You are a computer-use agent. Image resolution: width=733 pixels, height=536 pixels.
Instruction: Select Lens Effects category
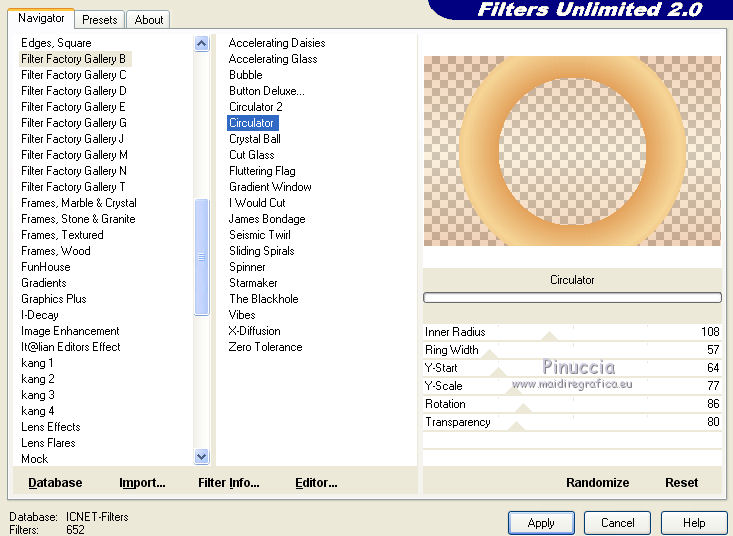pyautogui.click(x=50, y=427)
